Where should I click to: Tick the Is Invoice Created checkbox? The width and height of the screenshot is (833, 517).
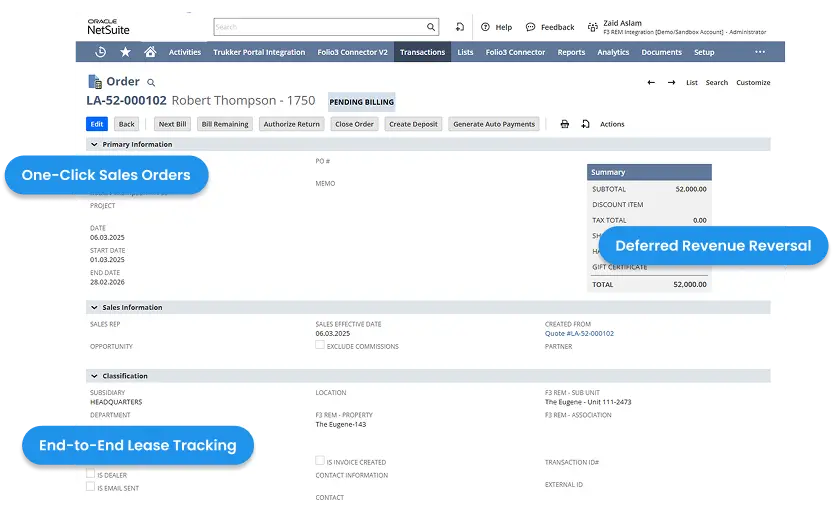coord(320,461)
